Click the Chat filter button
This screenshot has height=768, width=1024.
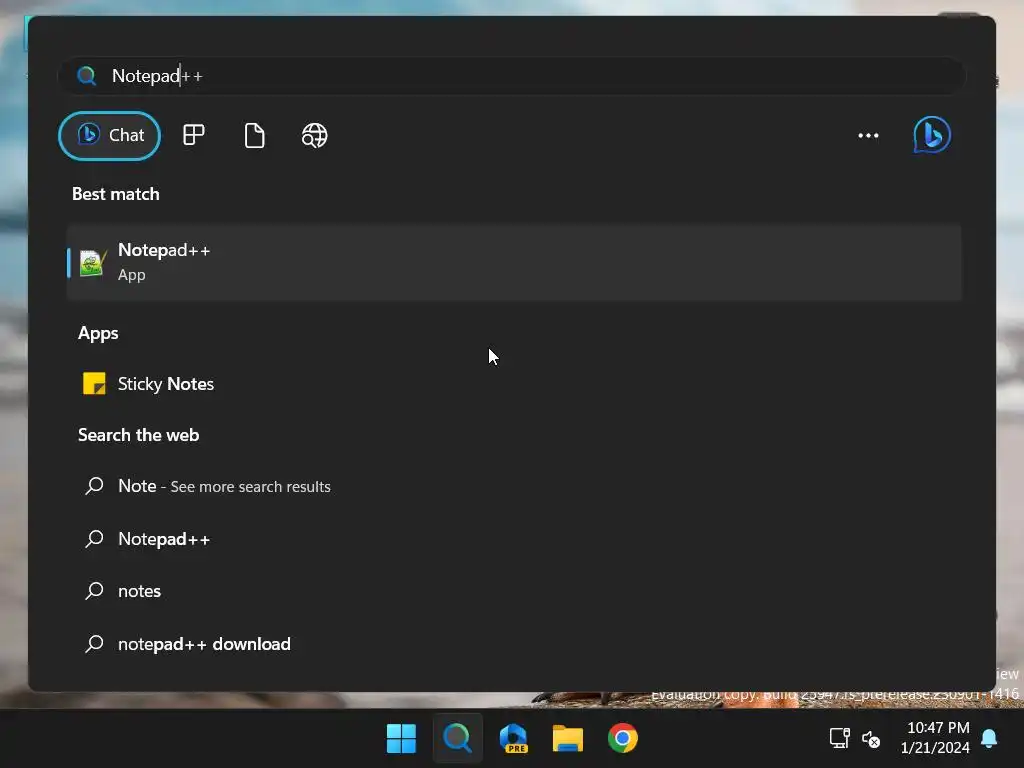pyautogui.click(x=109, y=136)
